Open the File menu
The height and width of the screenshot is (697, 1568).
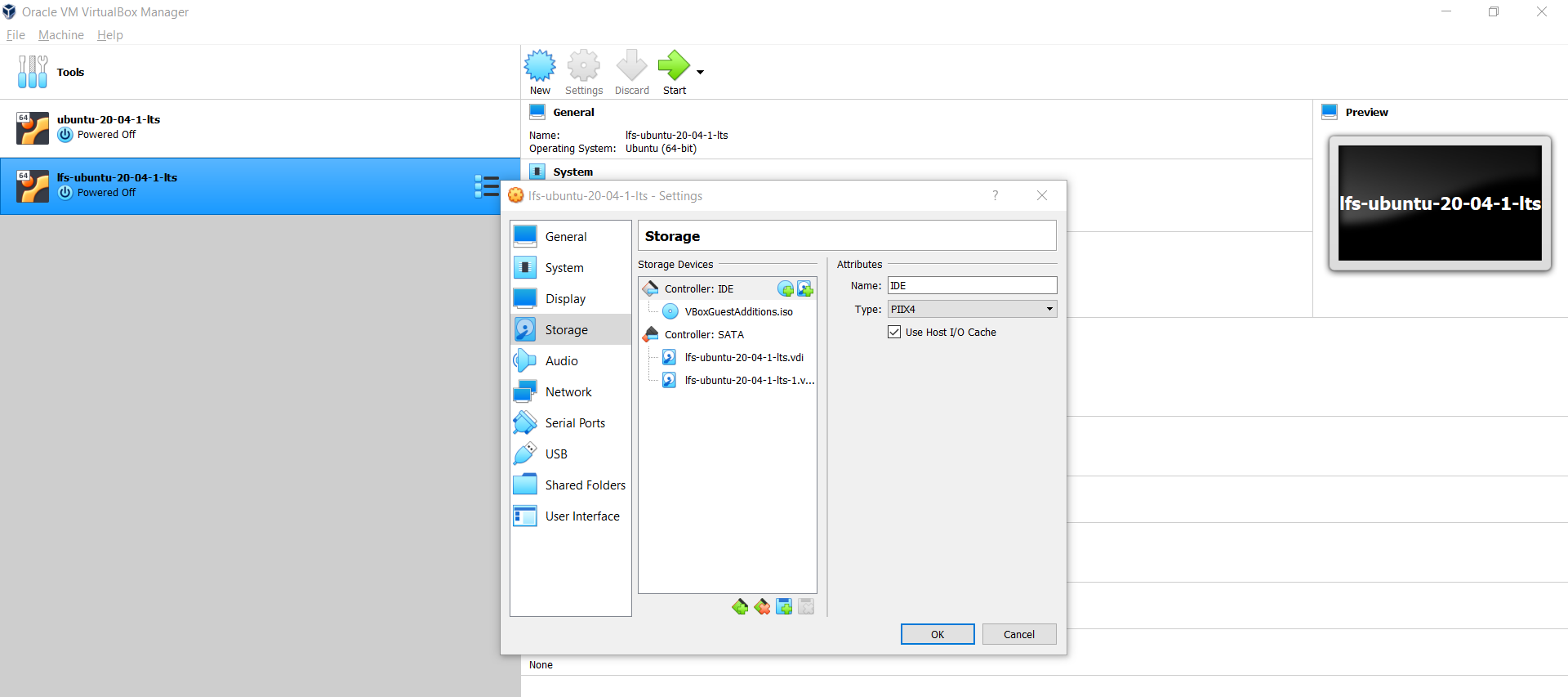tap(16, 35)
